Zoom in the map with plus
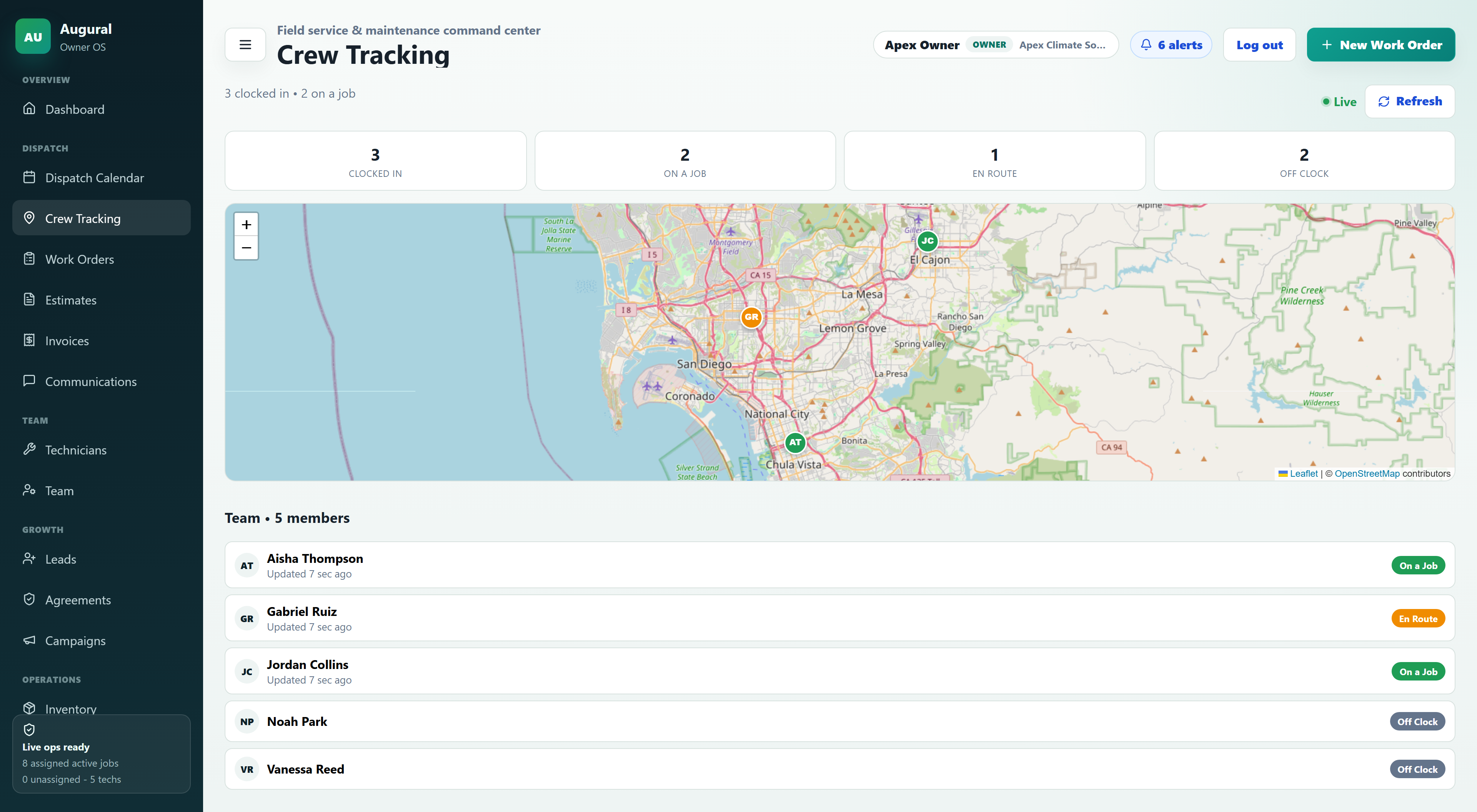This screenshot has height=812, width=1477. point(246,225)
